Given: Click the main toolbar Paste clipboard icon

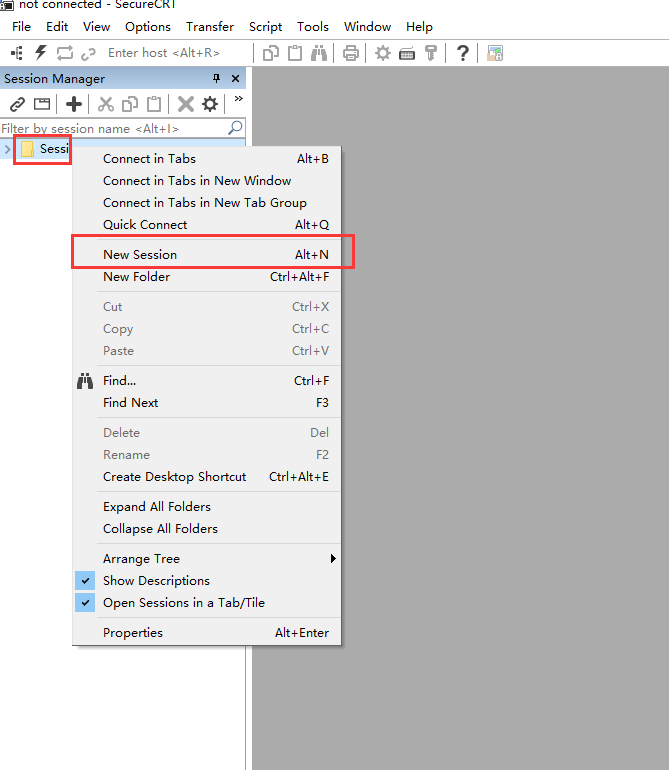Looking at the screenshot, I should tap(295, 53).
